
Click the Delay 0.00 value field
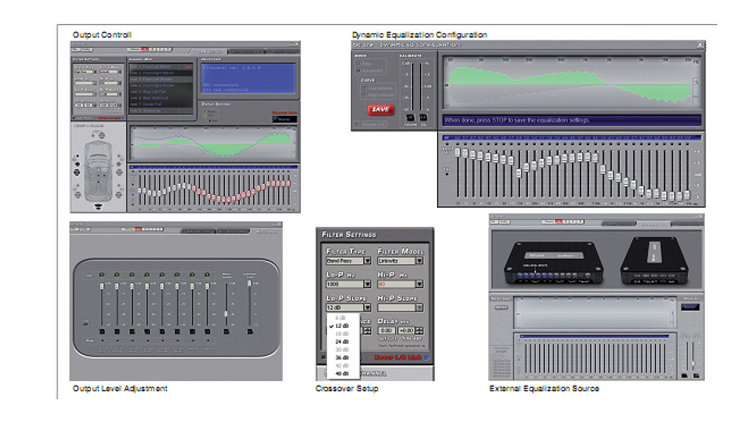386,331
